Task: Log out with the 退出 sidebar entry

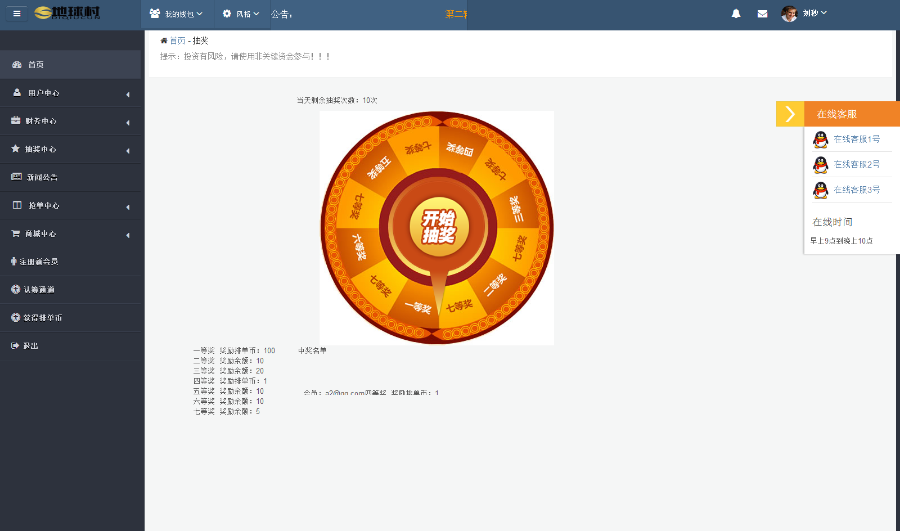Action: point(70,346)
